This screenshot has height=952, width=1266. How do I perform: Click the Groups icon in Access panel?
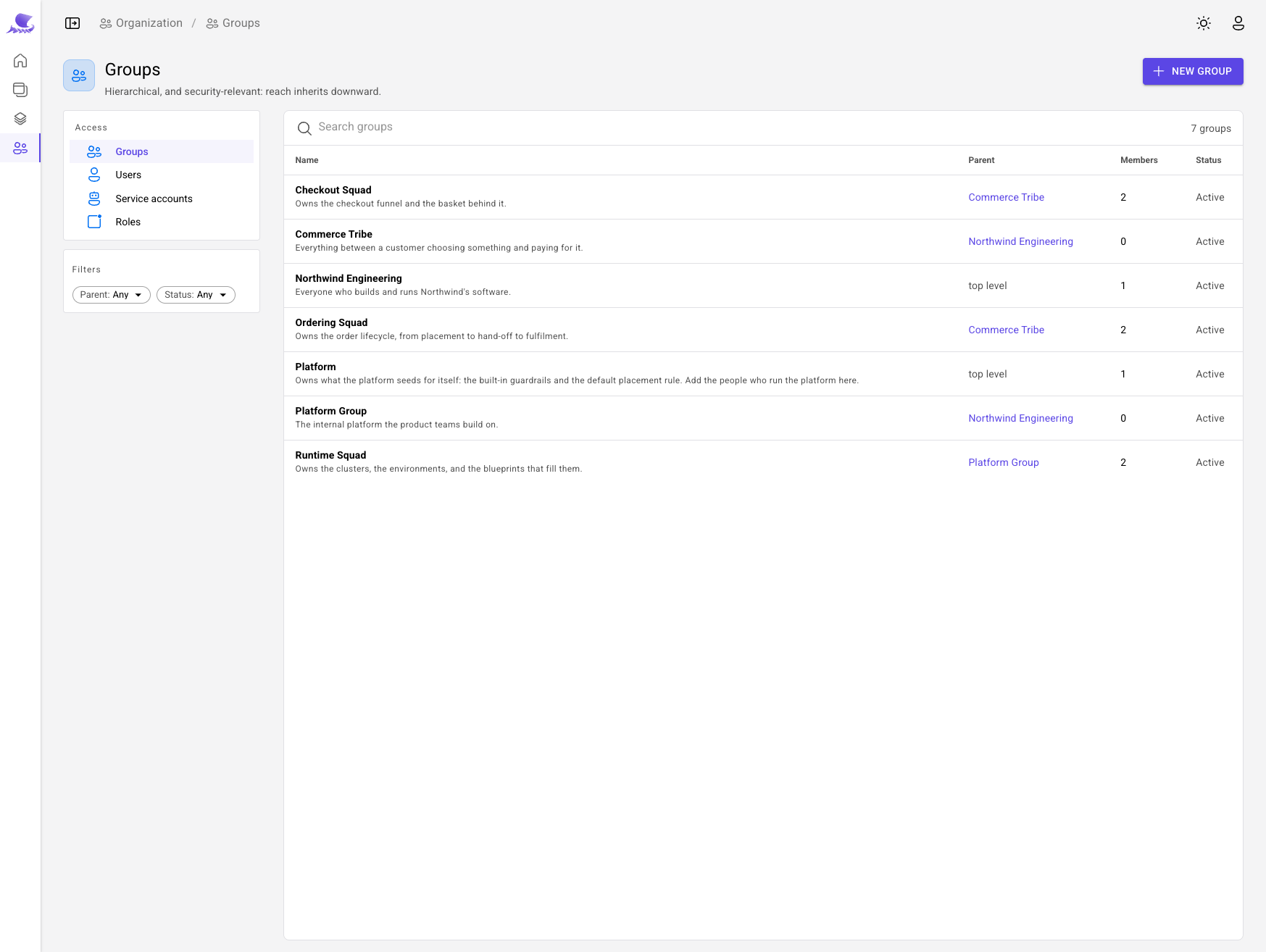point(94,151)
